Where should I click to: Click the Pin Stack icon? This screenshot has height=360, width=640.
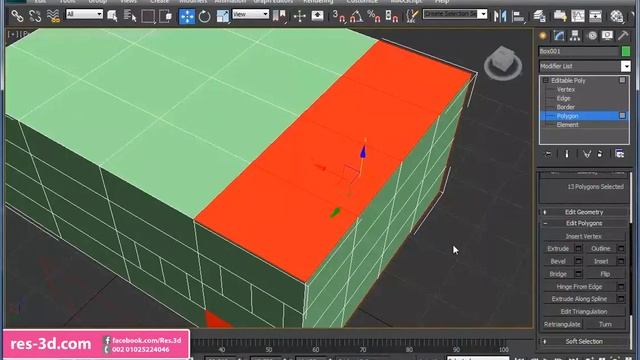pyautogui.click(x=548, y=154)
